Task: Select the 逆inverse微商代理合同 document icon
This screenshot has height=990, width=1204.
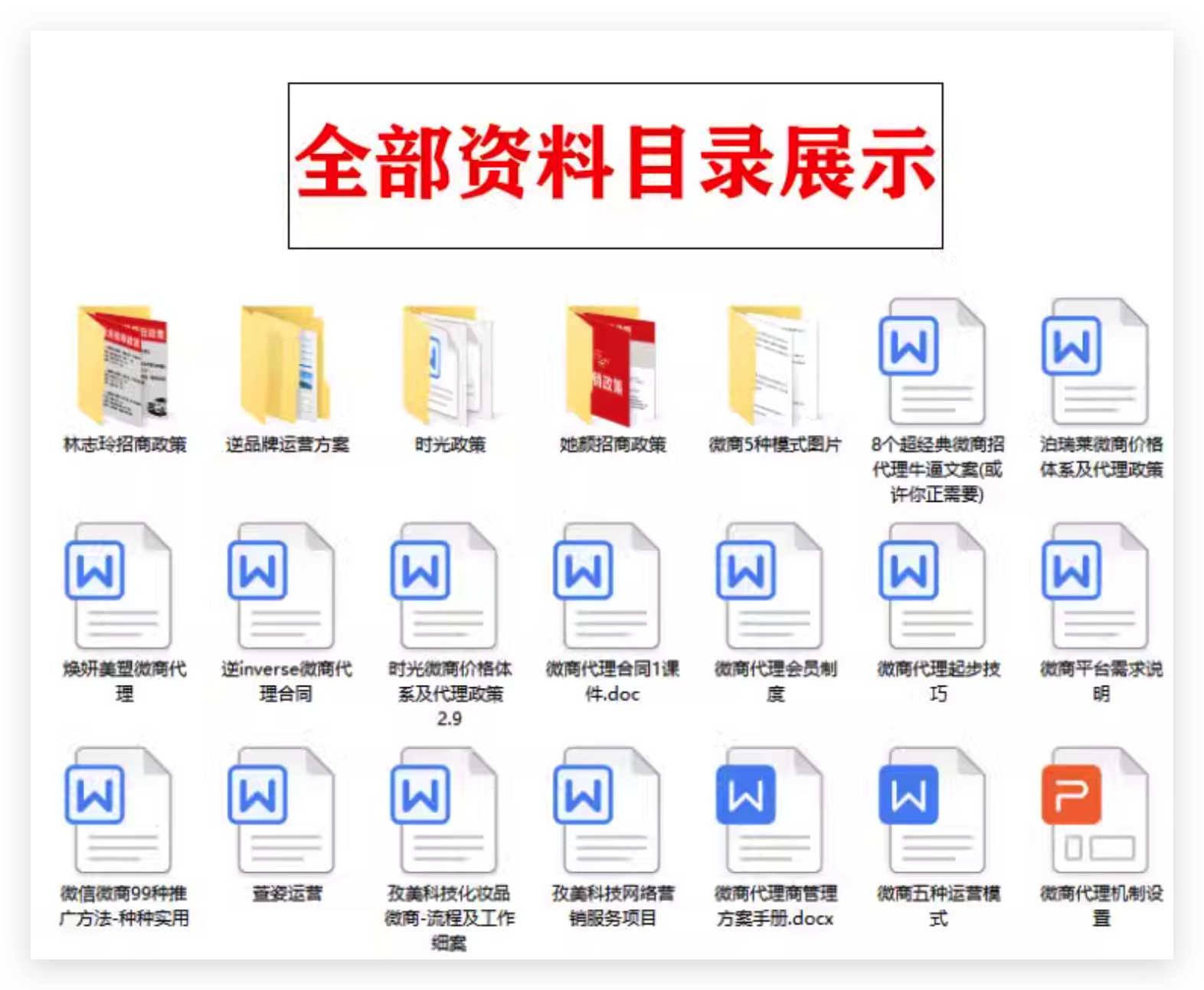Action: (281, 586)
